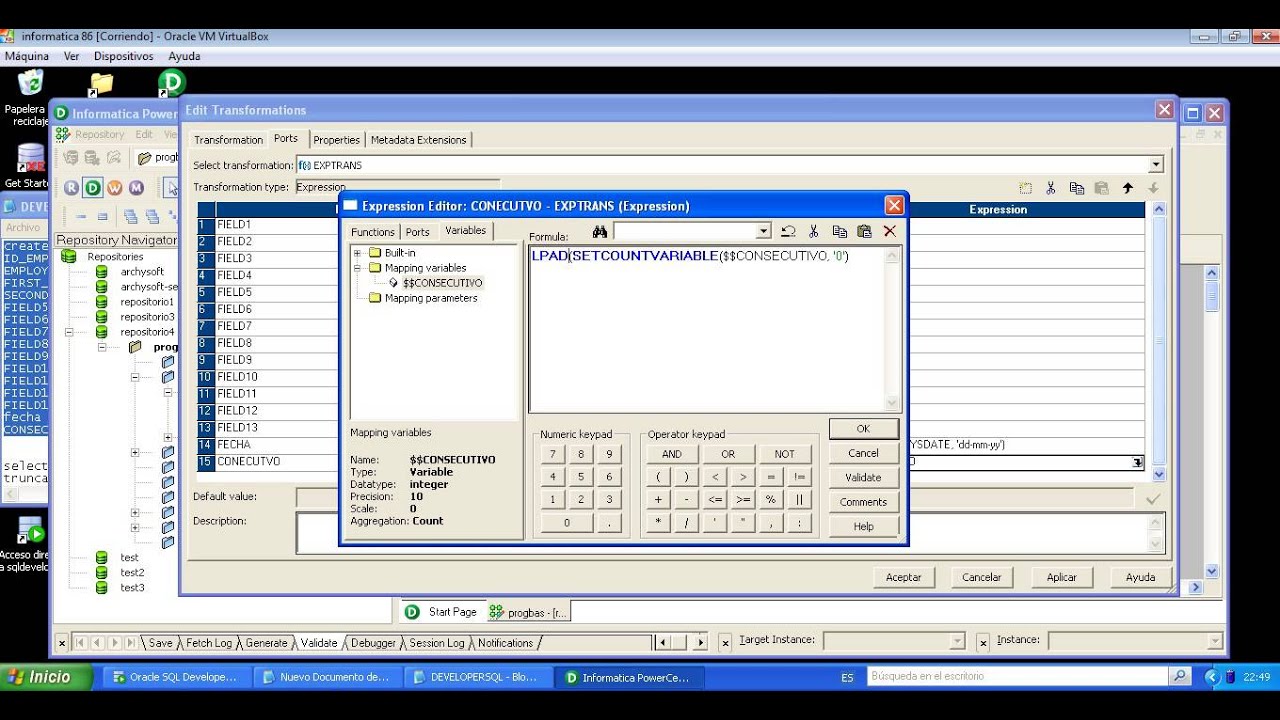
Task: Open the Target Instance dropdown
Action: pyautogui.click(x=957, y=641)
